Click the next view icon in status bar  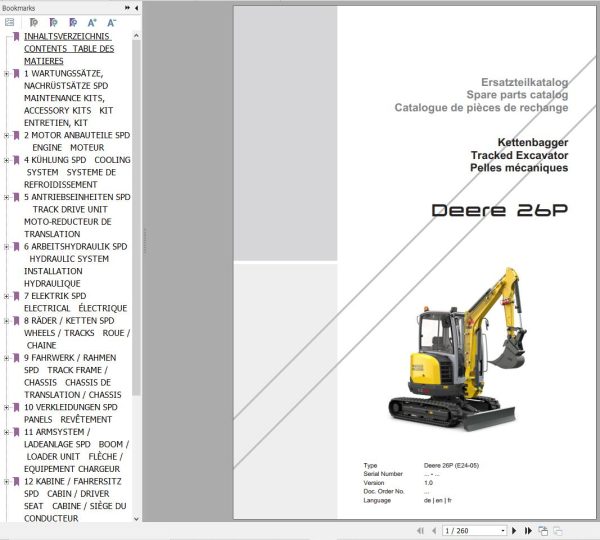[543, 531]
